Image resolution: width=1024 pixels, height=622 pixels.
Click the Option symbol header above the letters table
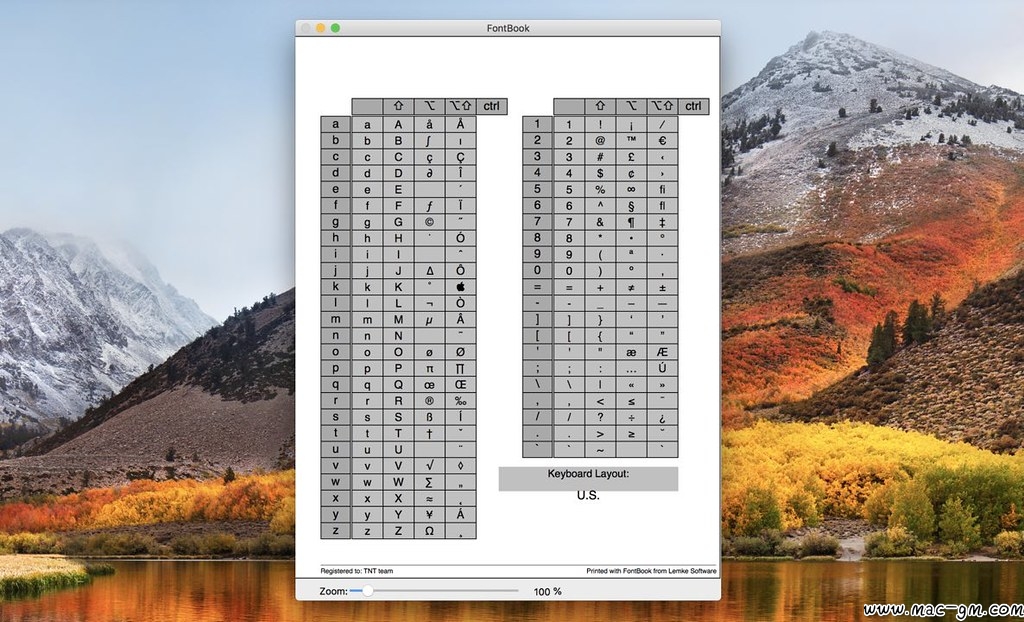click(430, 106)
